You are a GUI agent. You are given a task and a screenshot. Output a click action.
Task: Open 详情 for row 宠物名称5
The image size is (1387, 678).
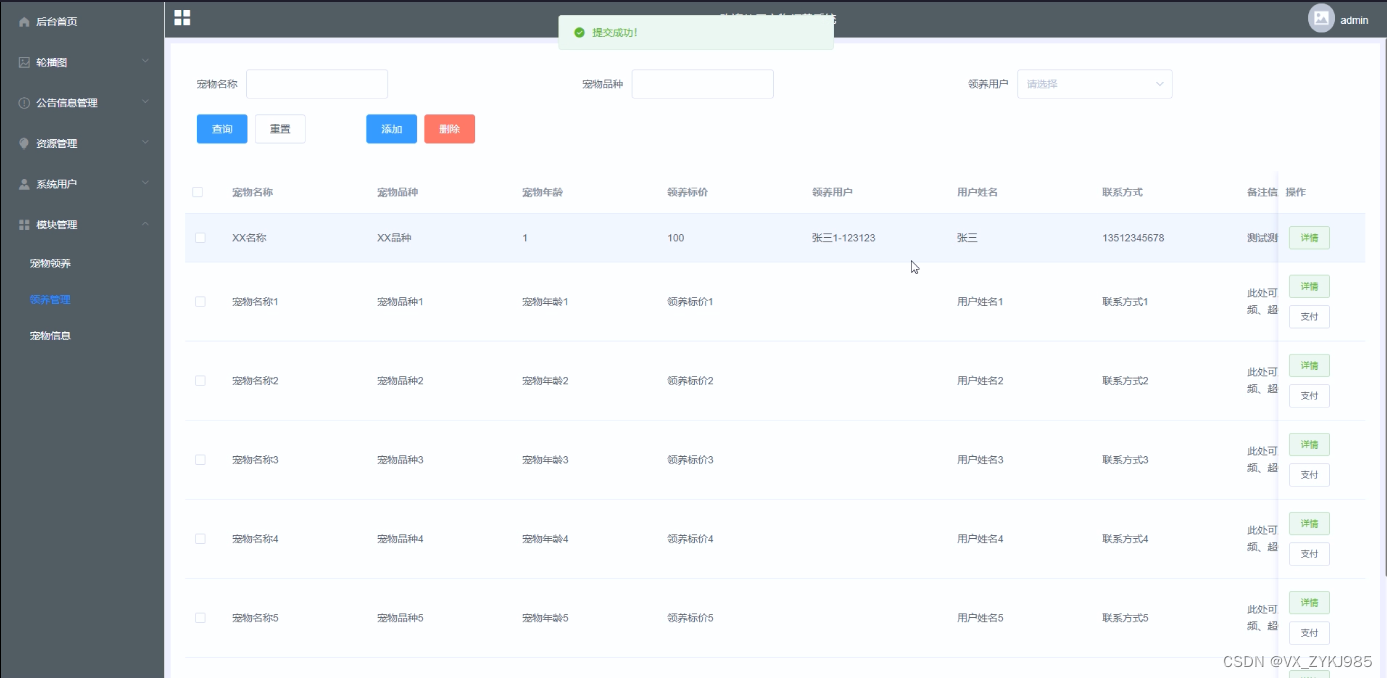(x=1309, y=603)
